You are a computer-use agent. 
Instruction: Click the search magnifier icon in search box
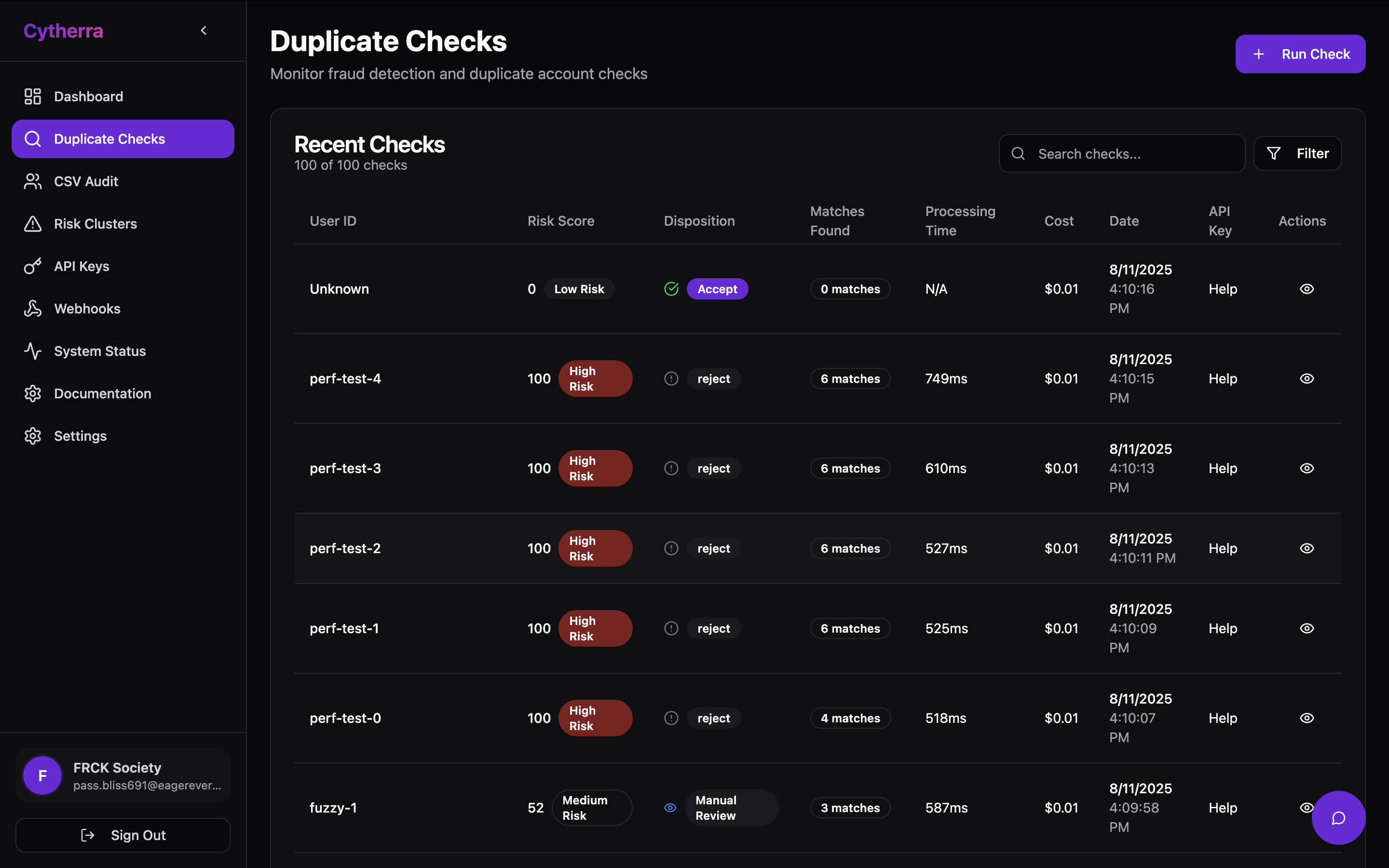click(1018, 153)
